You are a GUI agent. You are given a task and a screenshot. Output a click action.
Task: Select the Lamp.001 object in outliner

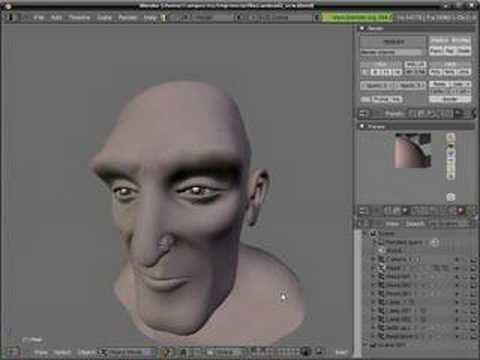(x=398, y=311)
